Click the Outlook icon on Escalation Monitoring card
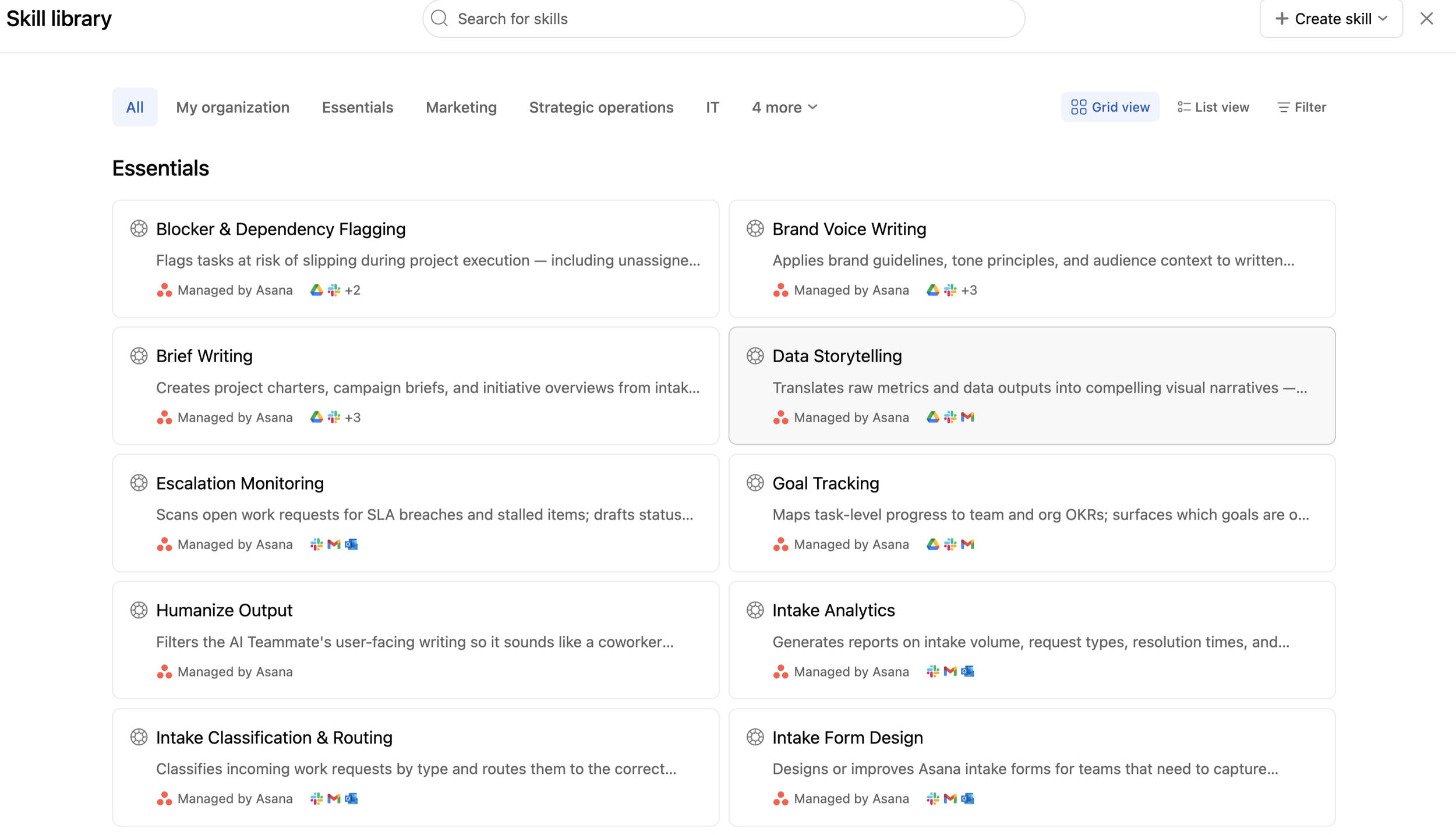This screenshot has width=1456, height=835. coord(351,544)
